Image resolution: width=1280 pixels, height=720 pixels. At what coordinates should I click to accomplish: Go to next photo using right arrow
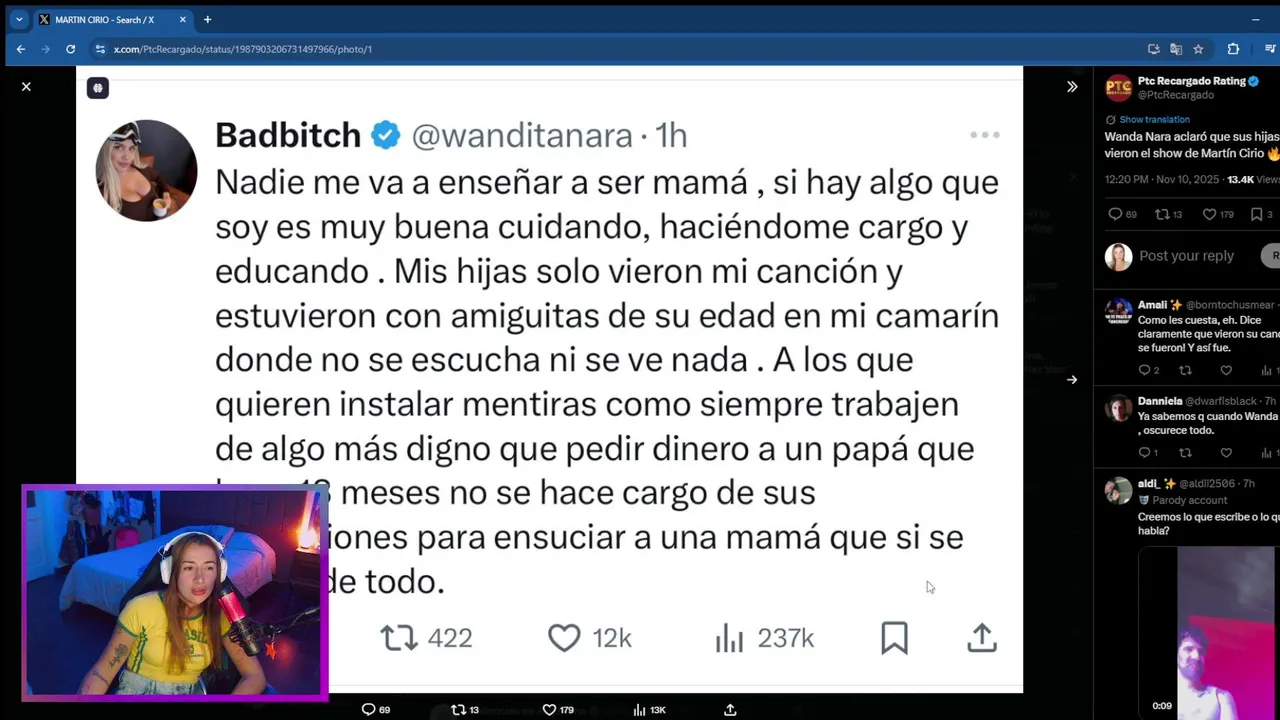click(1072, 380)
